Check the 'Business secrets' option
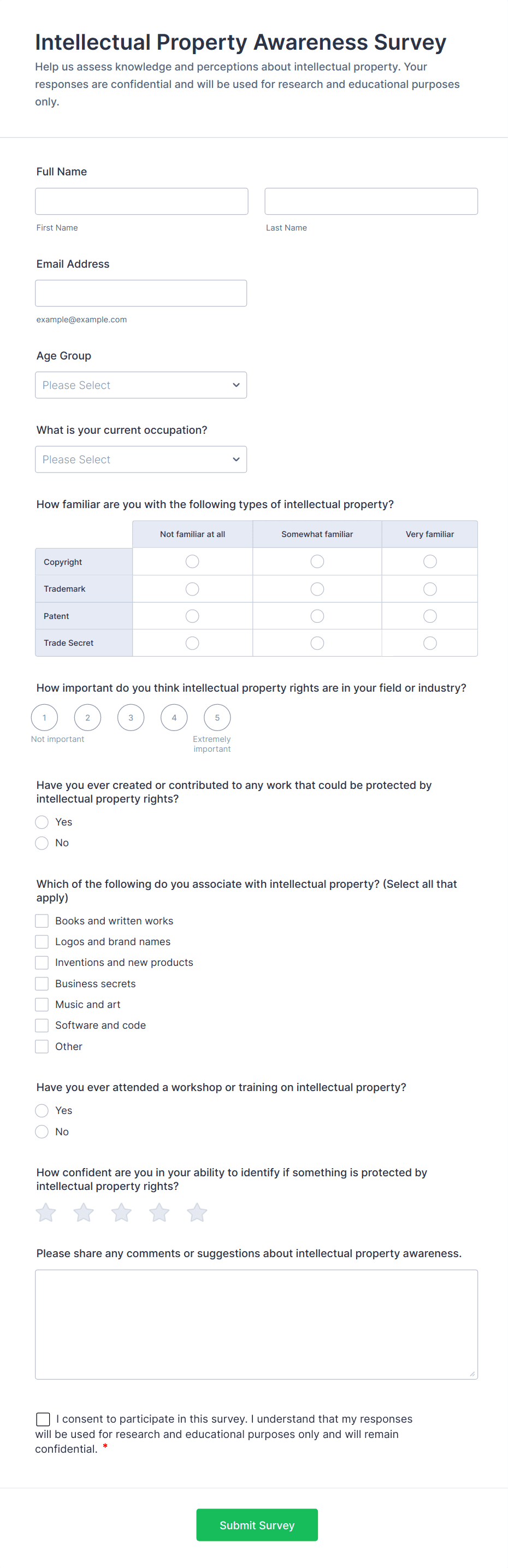Screen dimensions: 508x1568 coord(42,983)
